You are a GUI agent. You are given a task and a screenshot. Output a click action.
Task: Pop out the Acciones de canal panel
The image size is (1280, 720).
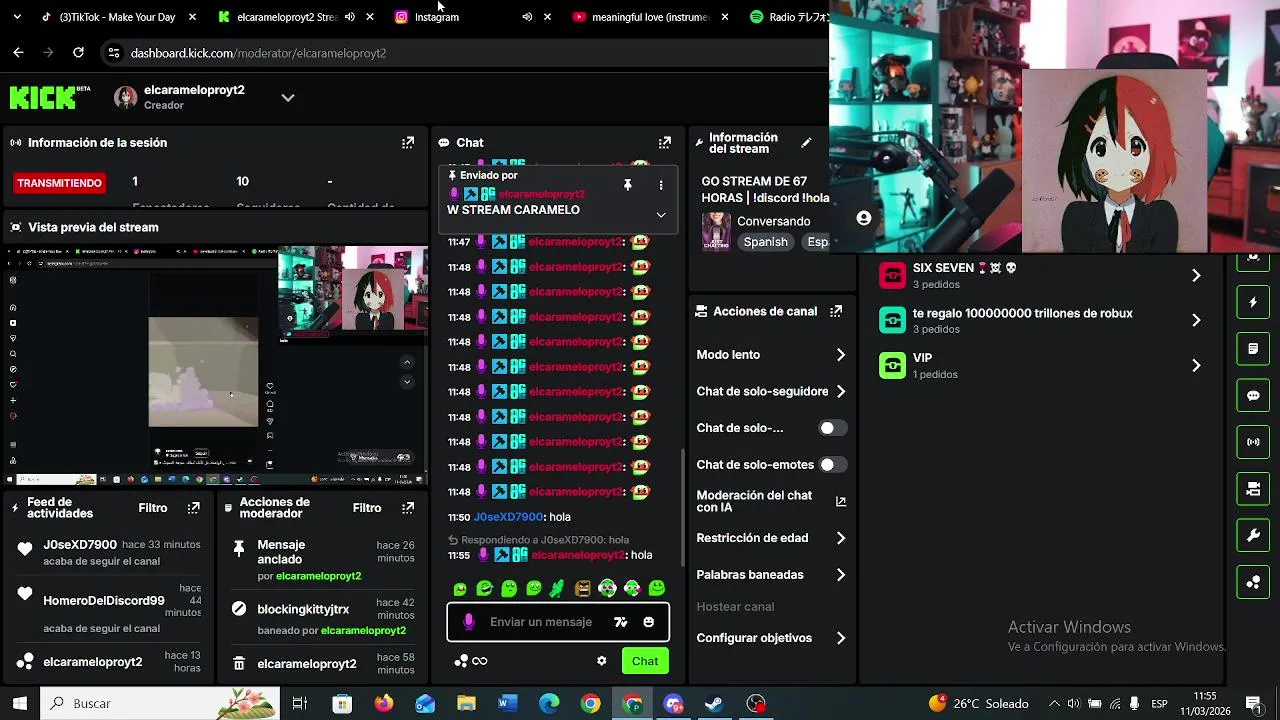(x=836, y=311)
